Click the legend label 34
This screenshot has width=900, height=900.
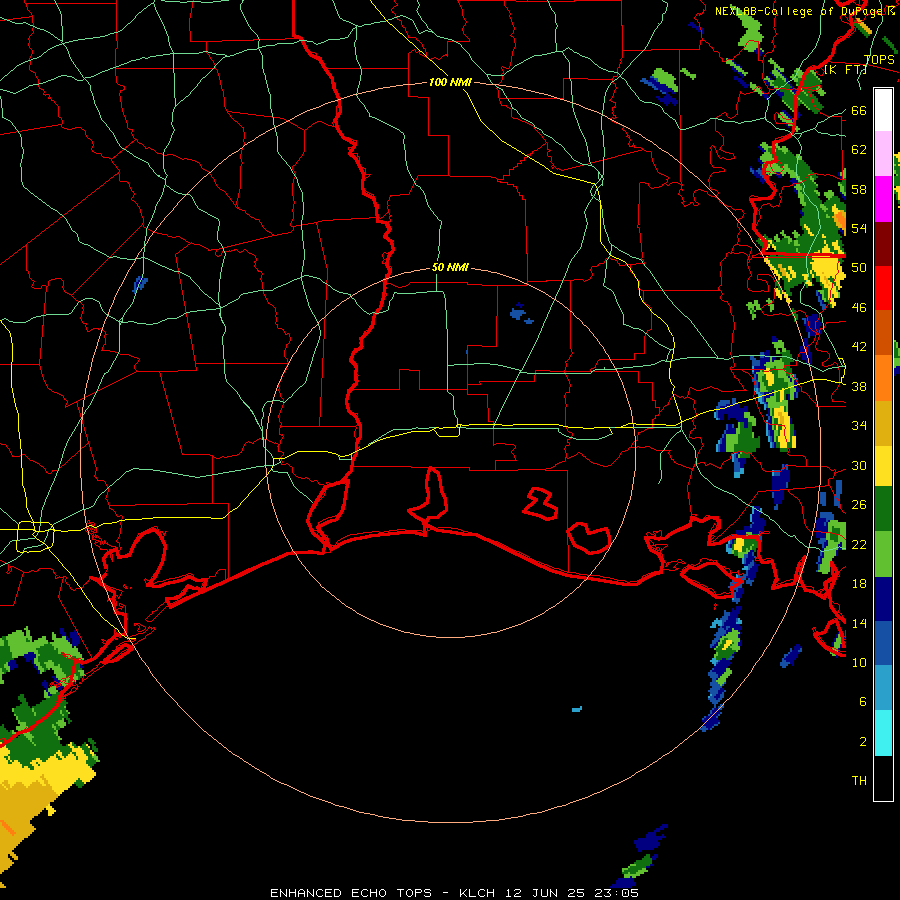click(x=859, y=426)
